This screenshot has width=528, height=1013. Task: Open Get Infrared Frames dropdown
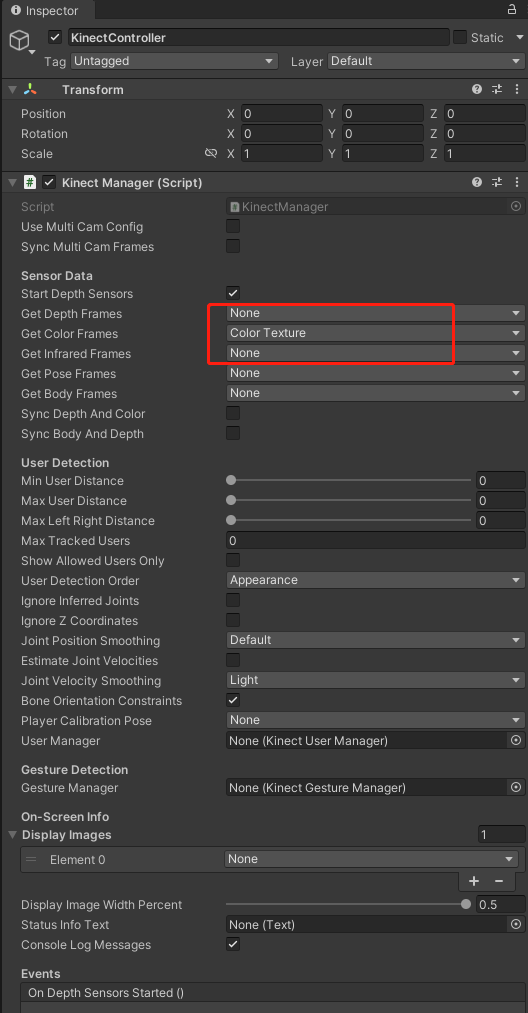[x=375, y=353]
